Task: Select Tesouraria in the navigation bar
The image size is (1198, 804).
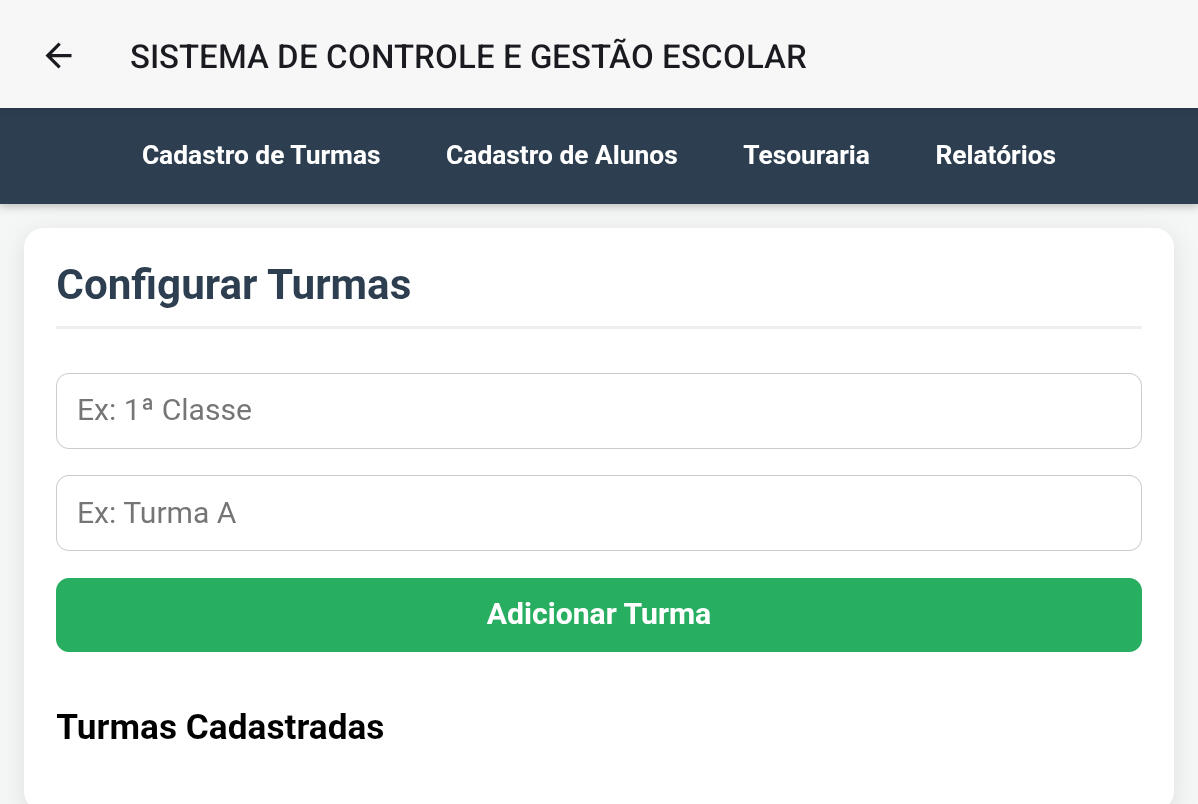Action: (x=806, y=155)
